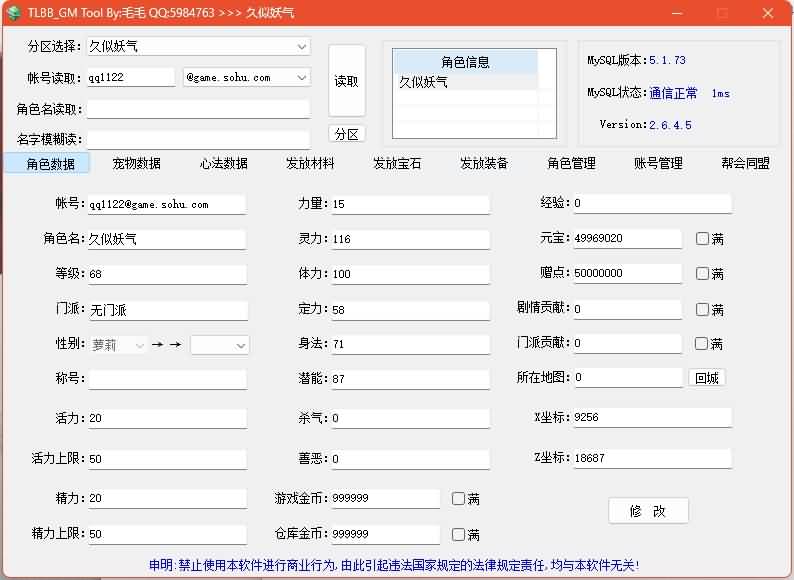Open the 性别 萝莉 dropdown
Screen dimensions: 794x580
118,345
